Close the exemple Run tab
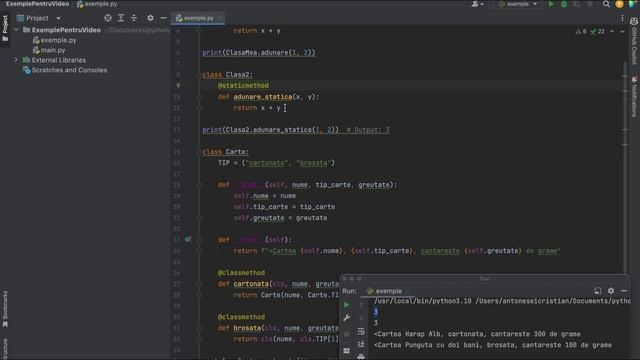 pyautogui.click(x=407, y=291)
